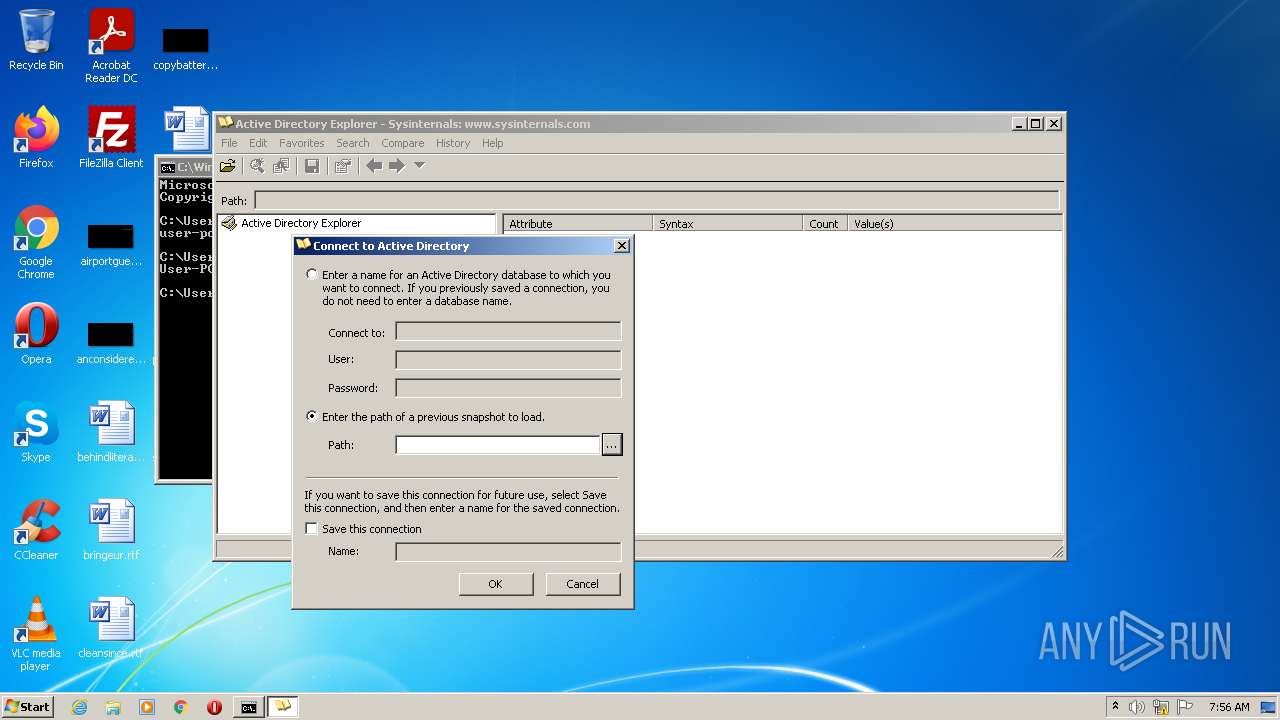The width and height of the screenshot is (1280, 720).
Task: Click the Create snapshot toolbar icon
Action: (x=281, y=166)
